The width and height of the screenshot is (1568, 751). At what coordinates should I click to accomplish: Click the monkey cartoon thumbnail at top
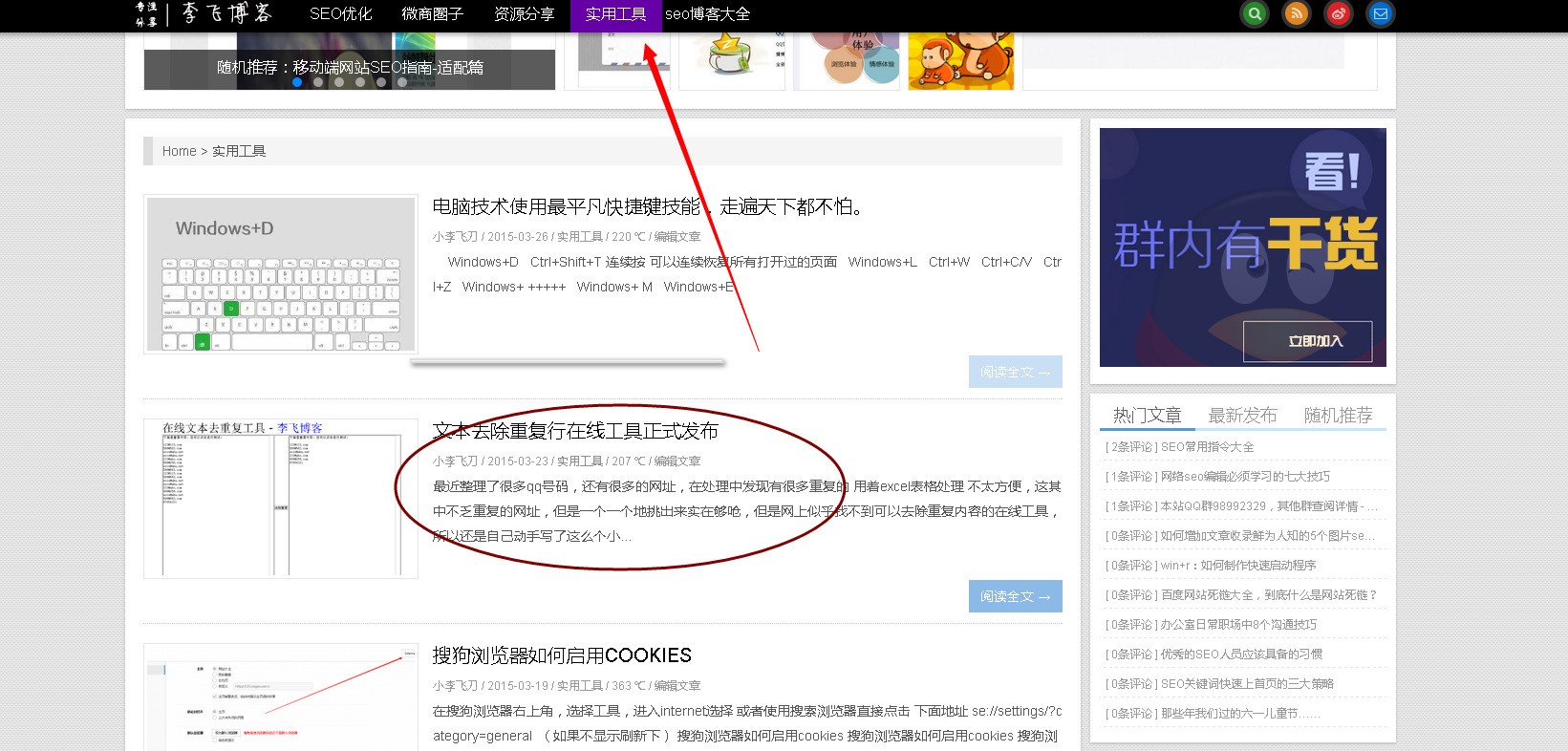960,61
